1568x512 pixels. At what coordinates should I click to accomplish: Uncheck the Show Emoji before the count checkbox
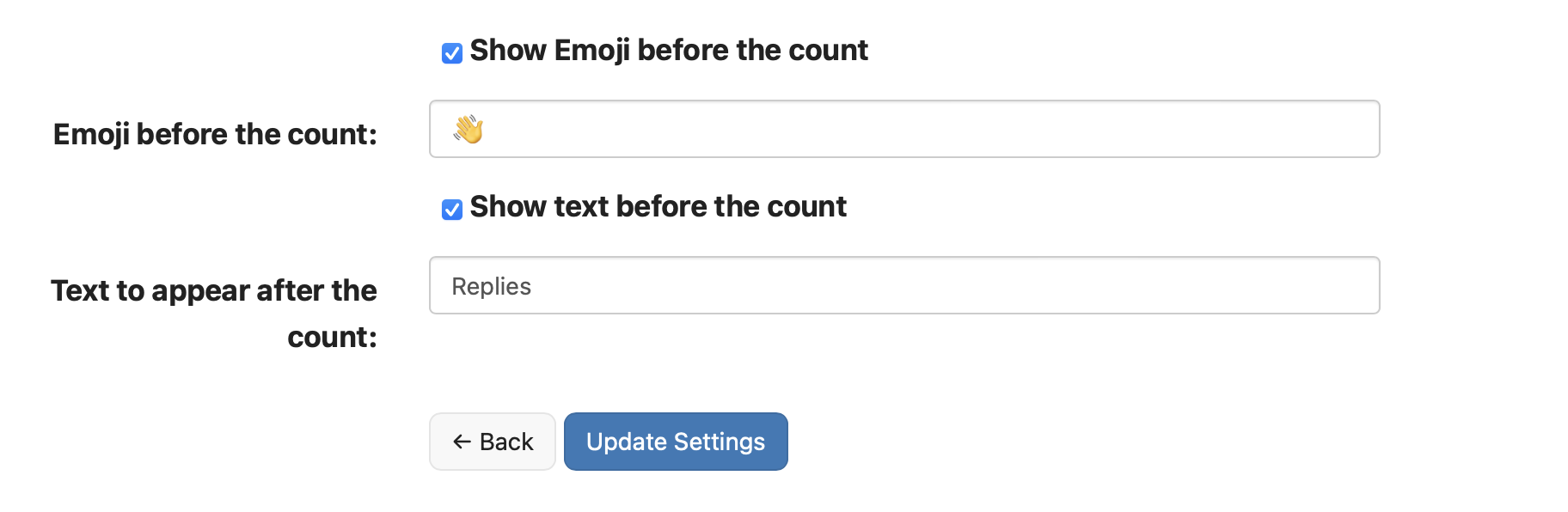pos(452,53)
